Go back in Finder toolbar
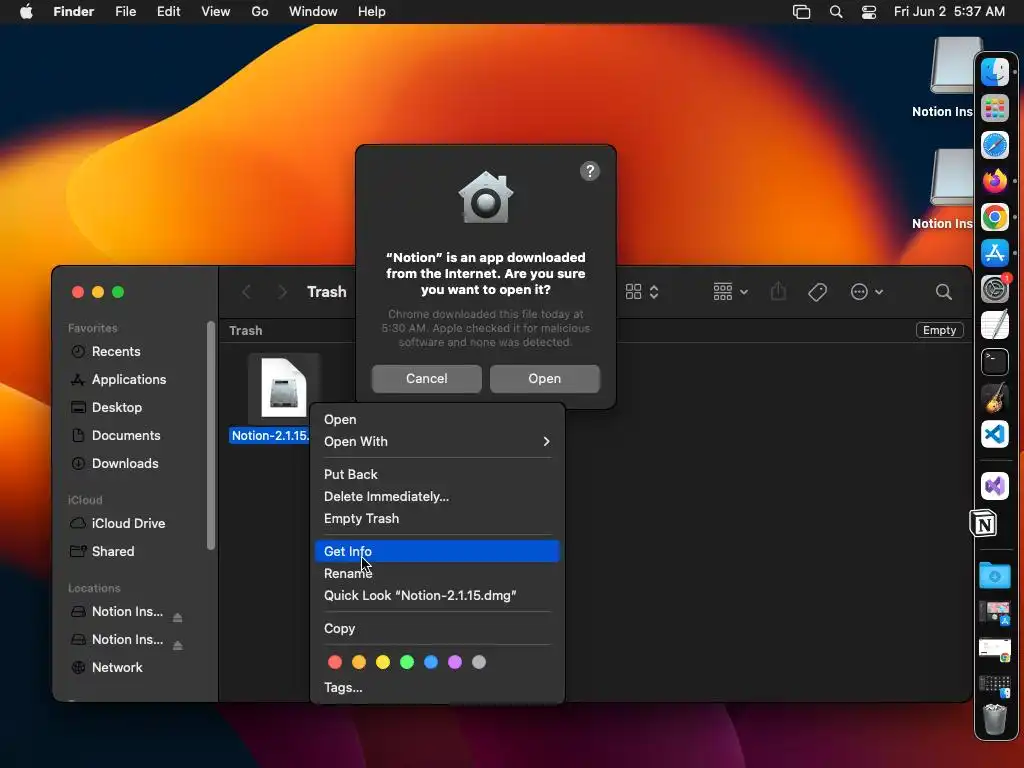The width and height of the screenshot is (1024, 768). pyautogui.click(x=246, y=292)
